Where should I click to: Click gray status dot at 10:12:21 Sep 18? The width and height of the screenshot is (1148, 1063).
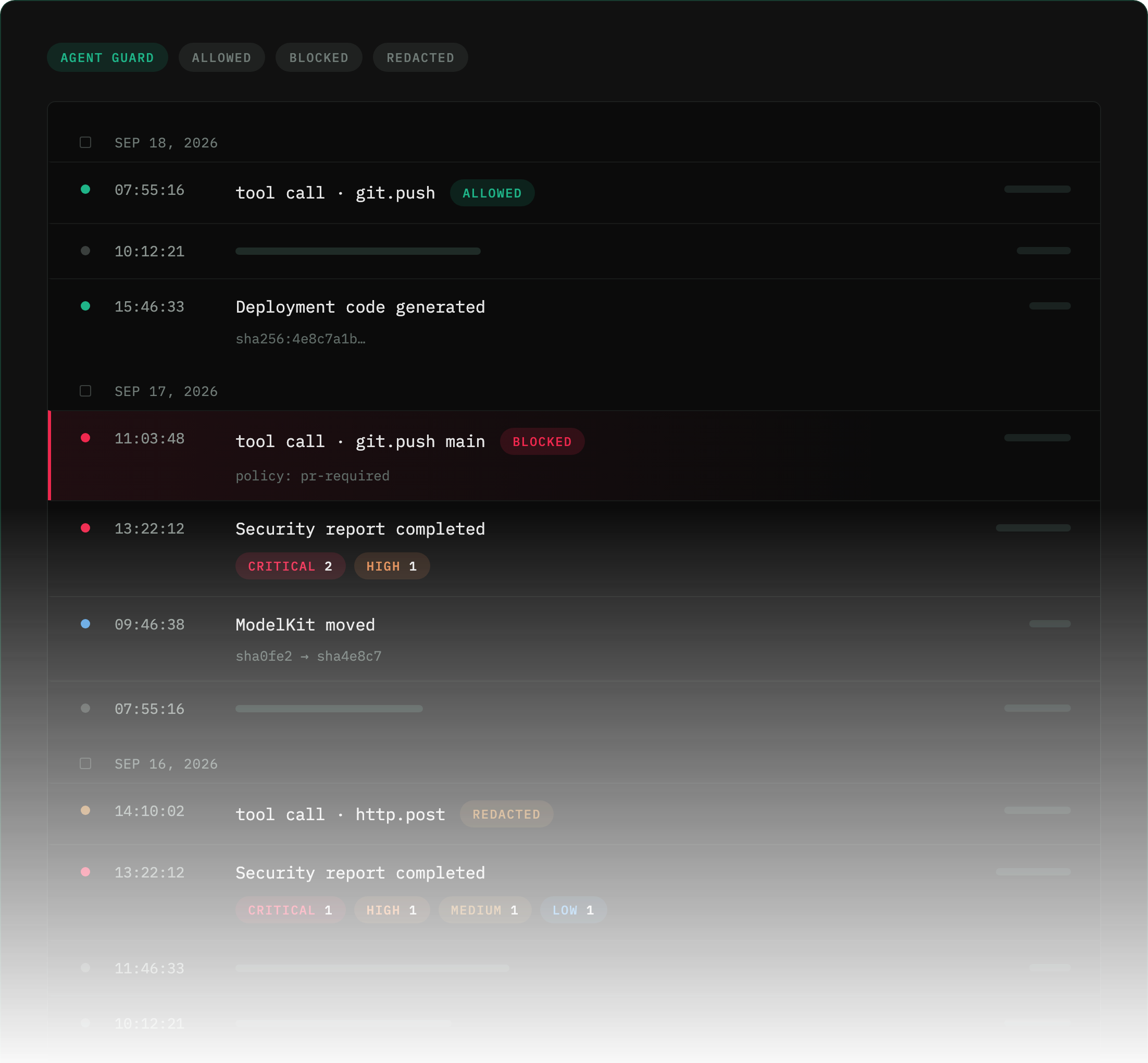(x=85, y=251)
